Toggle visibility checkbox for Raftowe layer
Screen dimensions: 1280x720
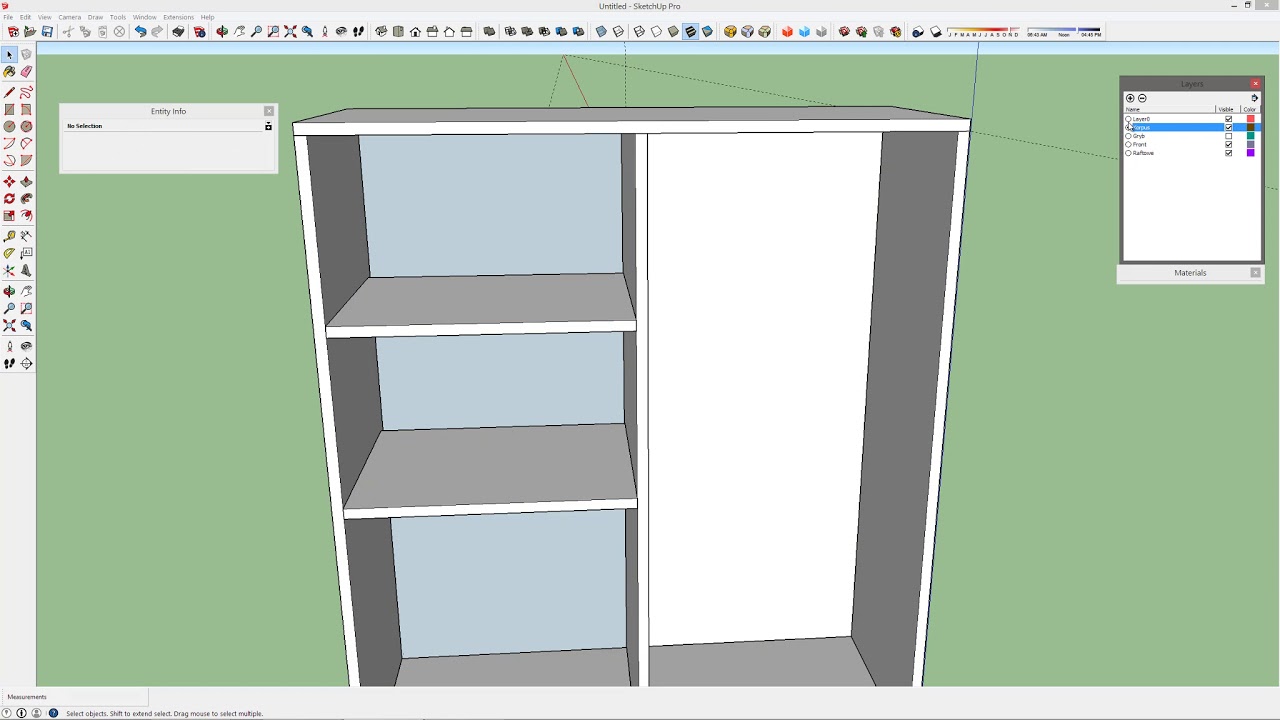[x=1229, y=153]
